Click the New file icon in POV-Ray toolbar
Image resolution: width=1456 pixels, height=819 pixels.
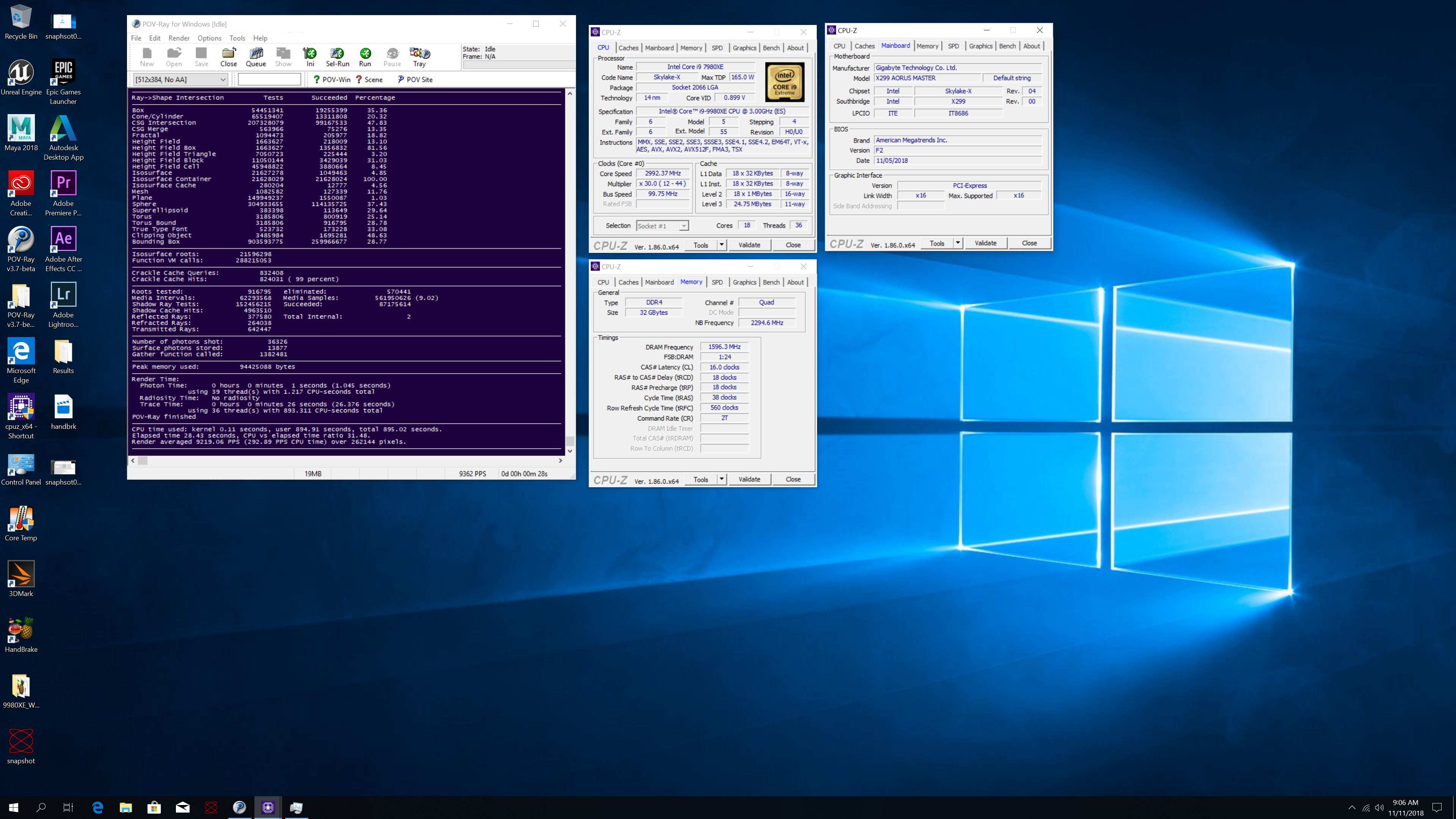147,57
